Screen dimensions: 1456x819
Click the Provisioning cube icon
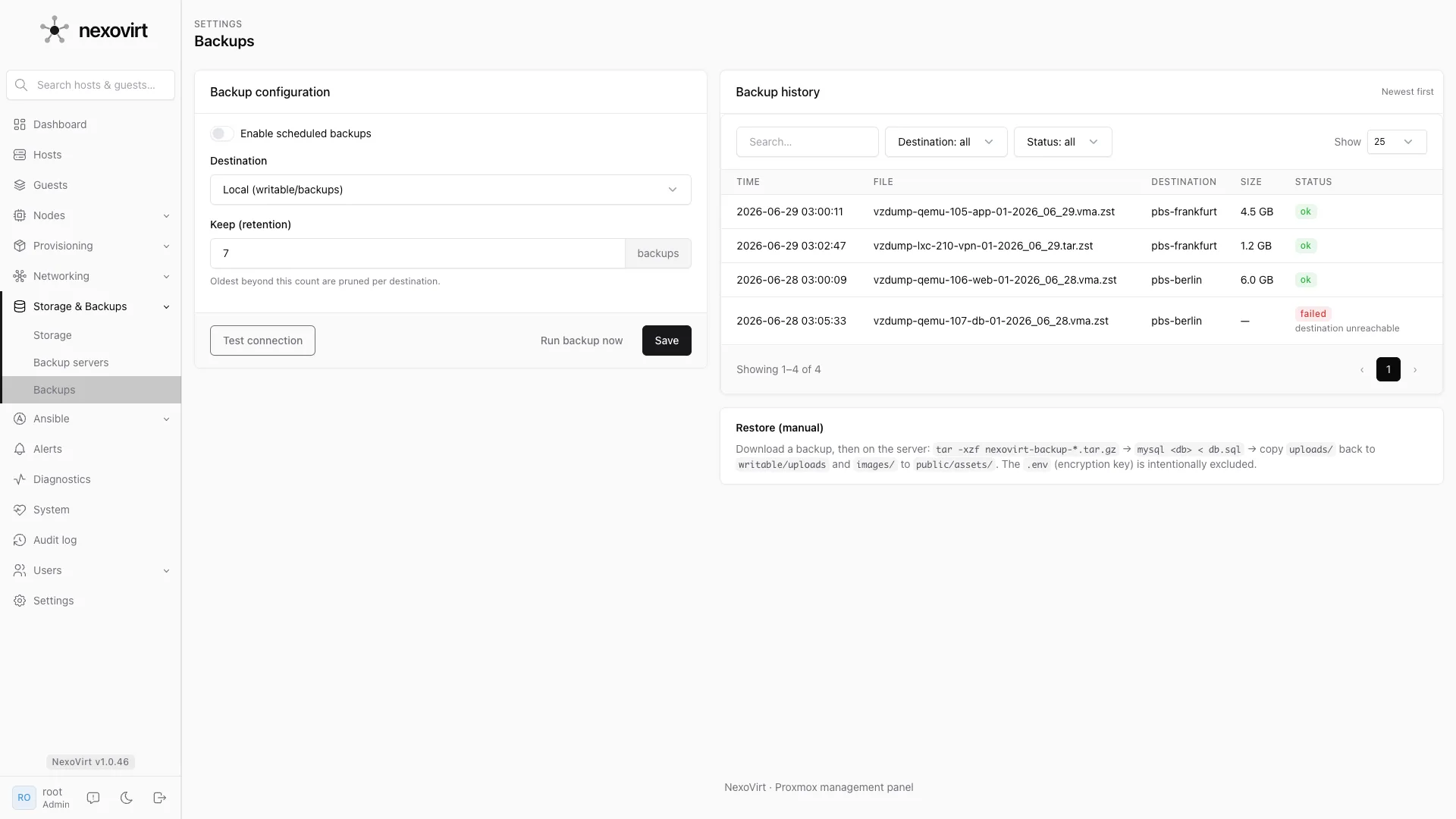(20, 246)
